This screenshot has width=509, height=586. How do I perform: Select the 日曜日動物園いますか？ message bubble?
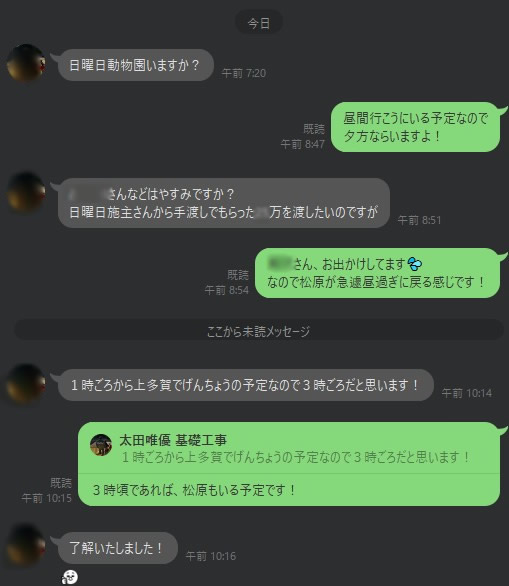(x=136, y=65)
